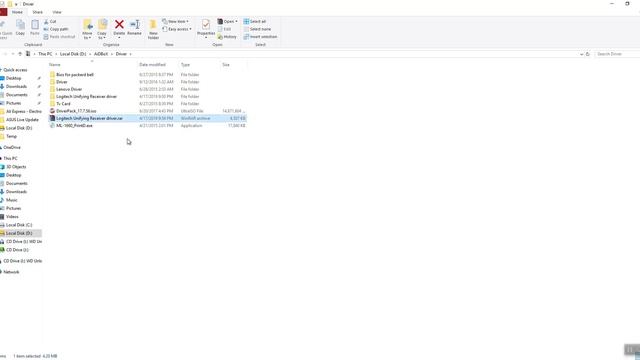Open Videos under This PC
Image resolution: width=640 pixels, height=360 pixels.
point(12,217)
